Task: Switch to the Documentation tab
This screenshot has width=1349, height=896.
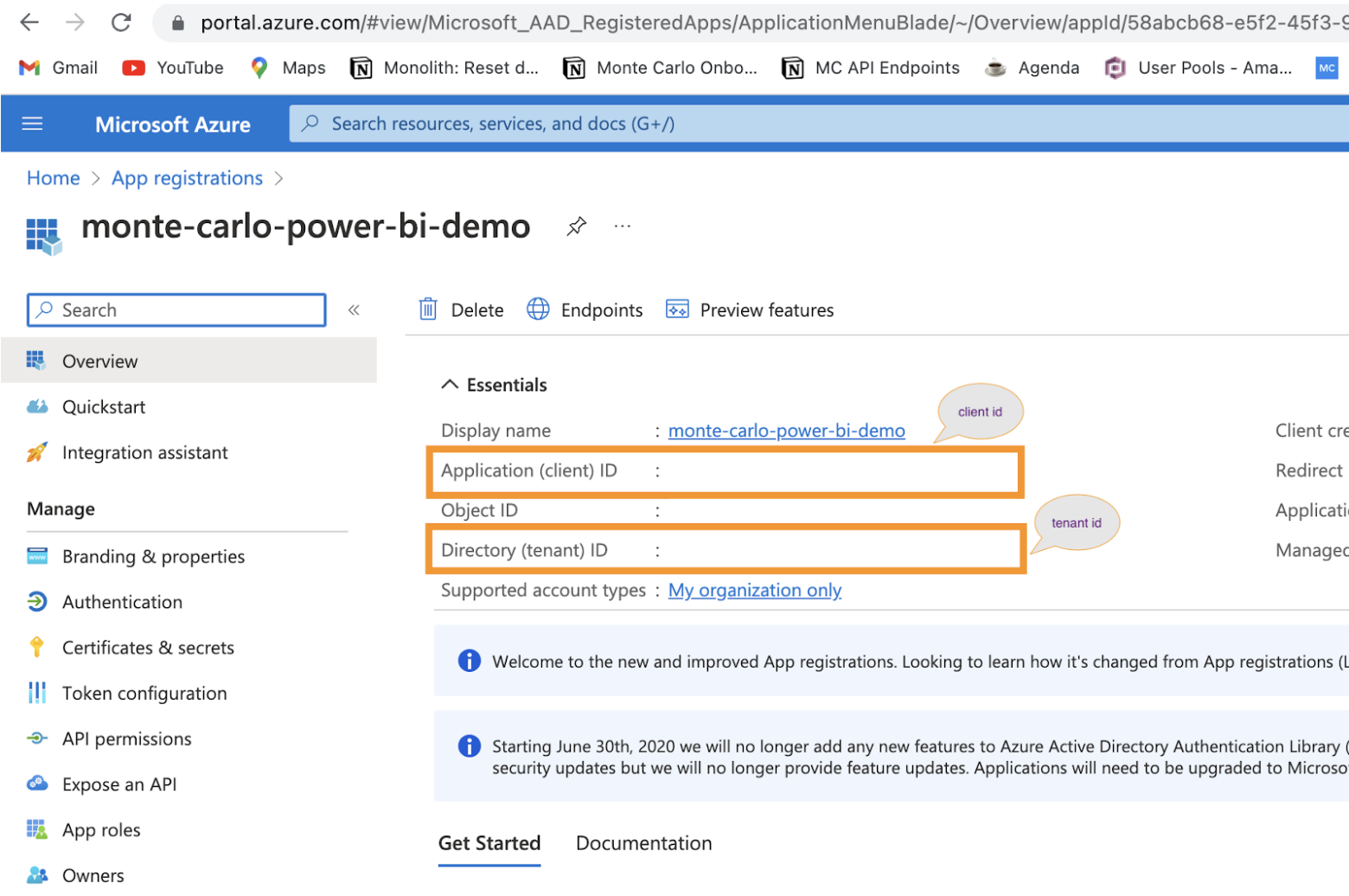Action: point(644,843)
